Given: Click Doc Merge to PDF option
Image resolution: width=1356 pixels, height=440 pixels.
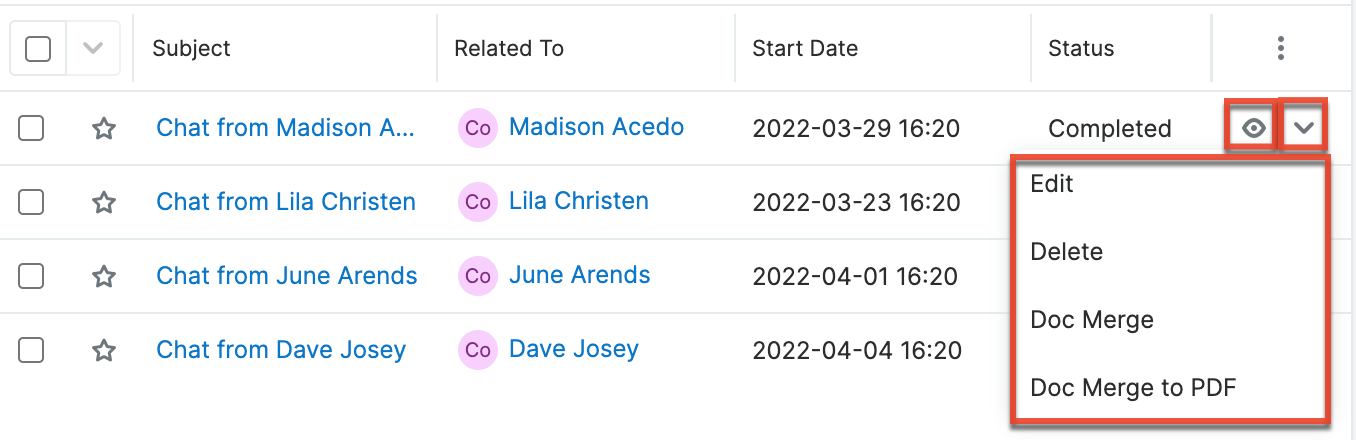Looking at the screenshot, I should [1133, 387].
